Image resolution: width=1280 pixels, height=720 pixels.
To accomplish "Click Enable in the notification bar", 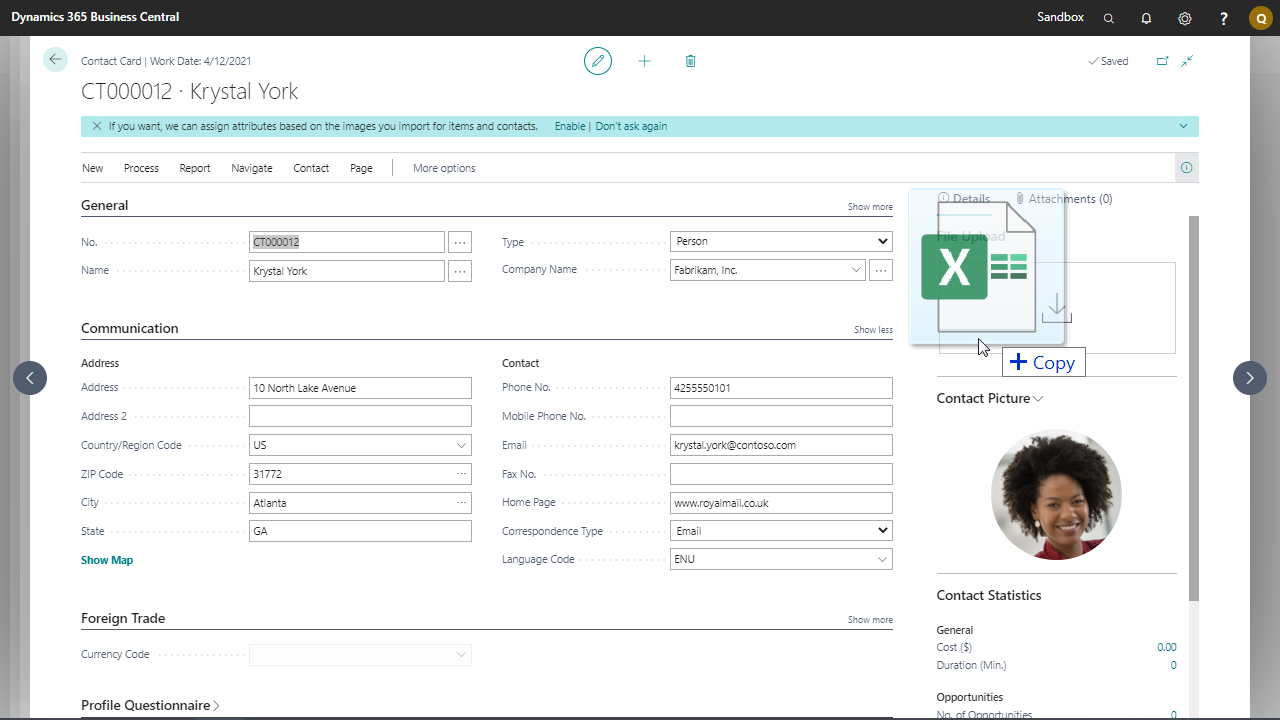I will (570, 126).
